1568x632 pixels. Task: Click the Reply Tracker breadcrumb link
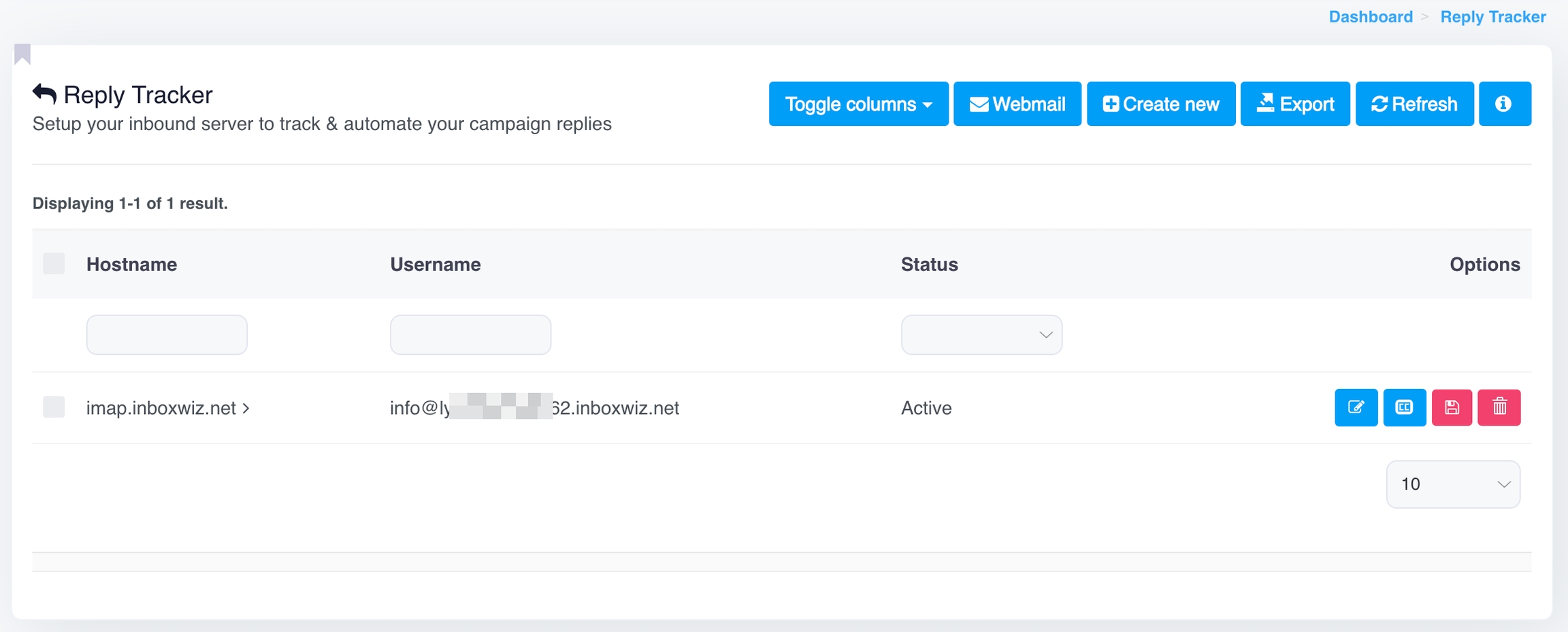coord(1492,17)
